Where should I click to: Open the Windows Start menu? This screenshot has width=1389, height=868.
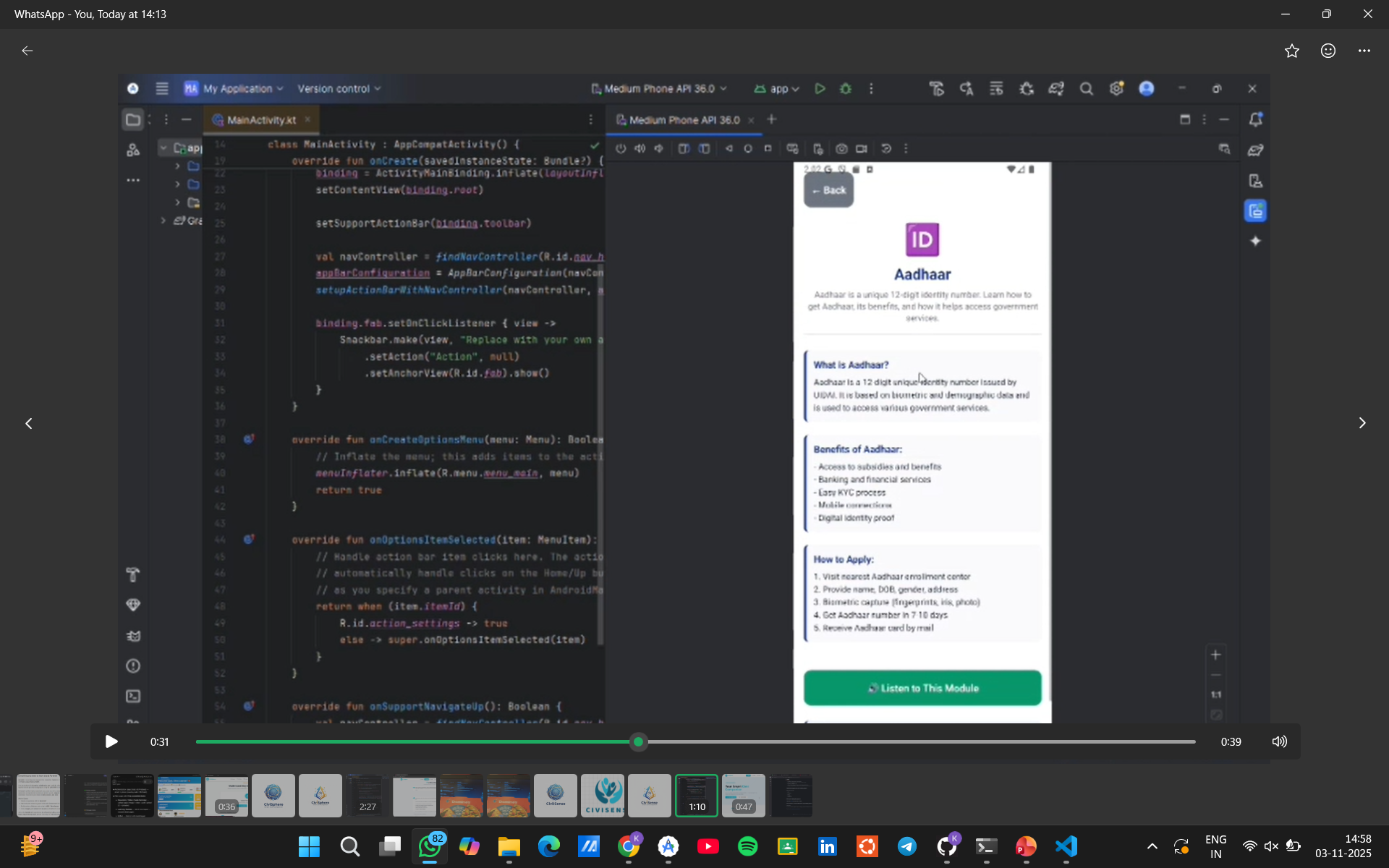click(309, 846)
